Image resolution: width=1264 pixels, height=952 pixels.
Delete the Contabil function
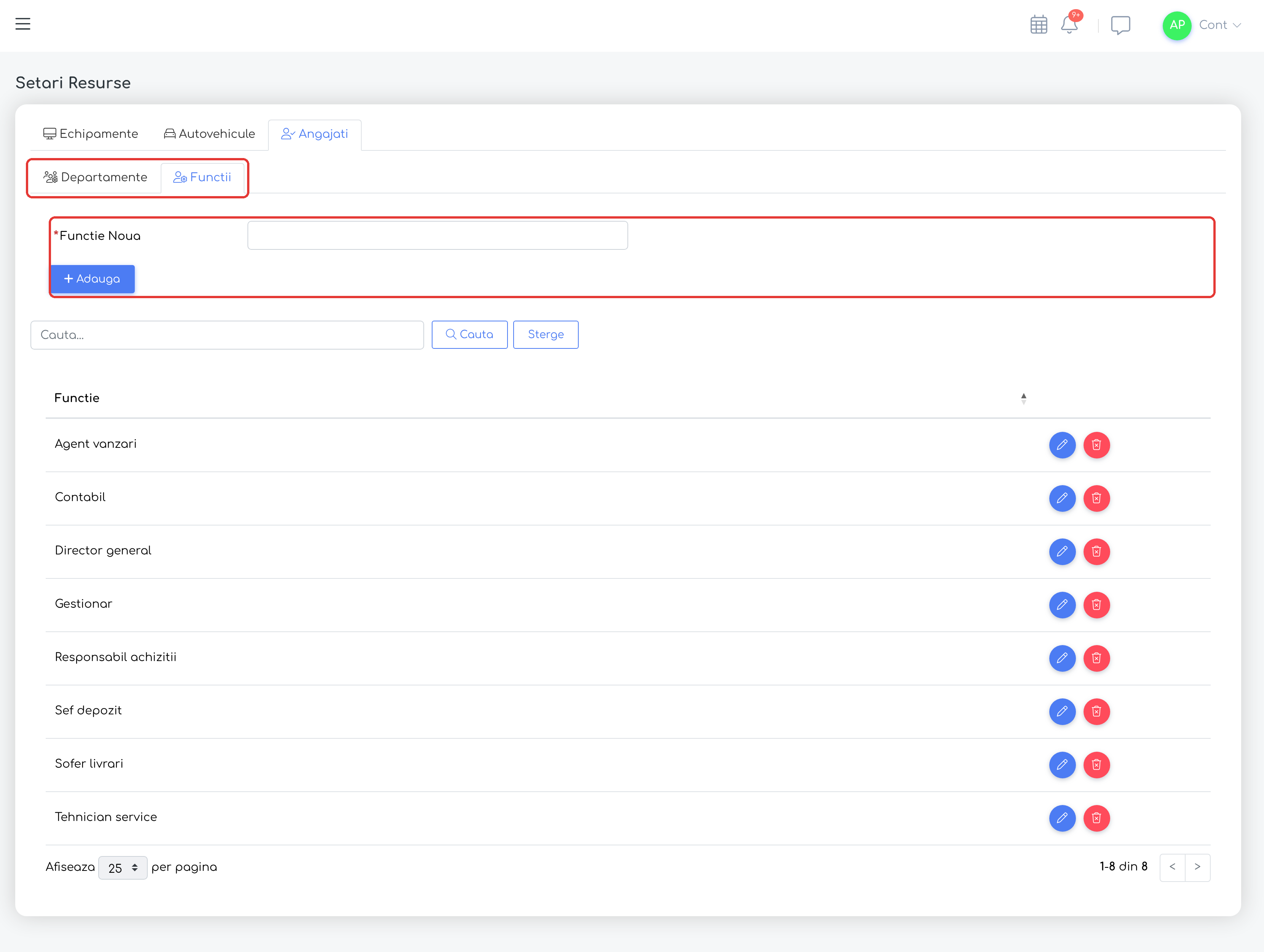pyautogui.click(x=1096, y=498)
